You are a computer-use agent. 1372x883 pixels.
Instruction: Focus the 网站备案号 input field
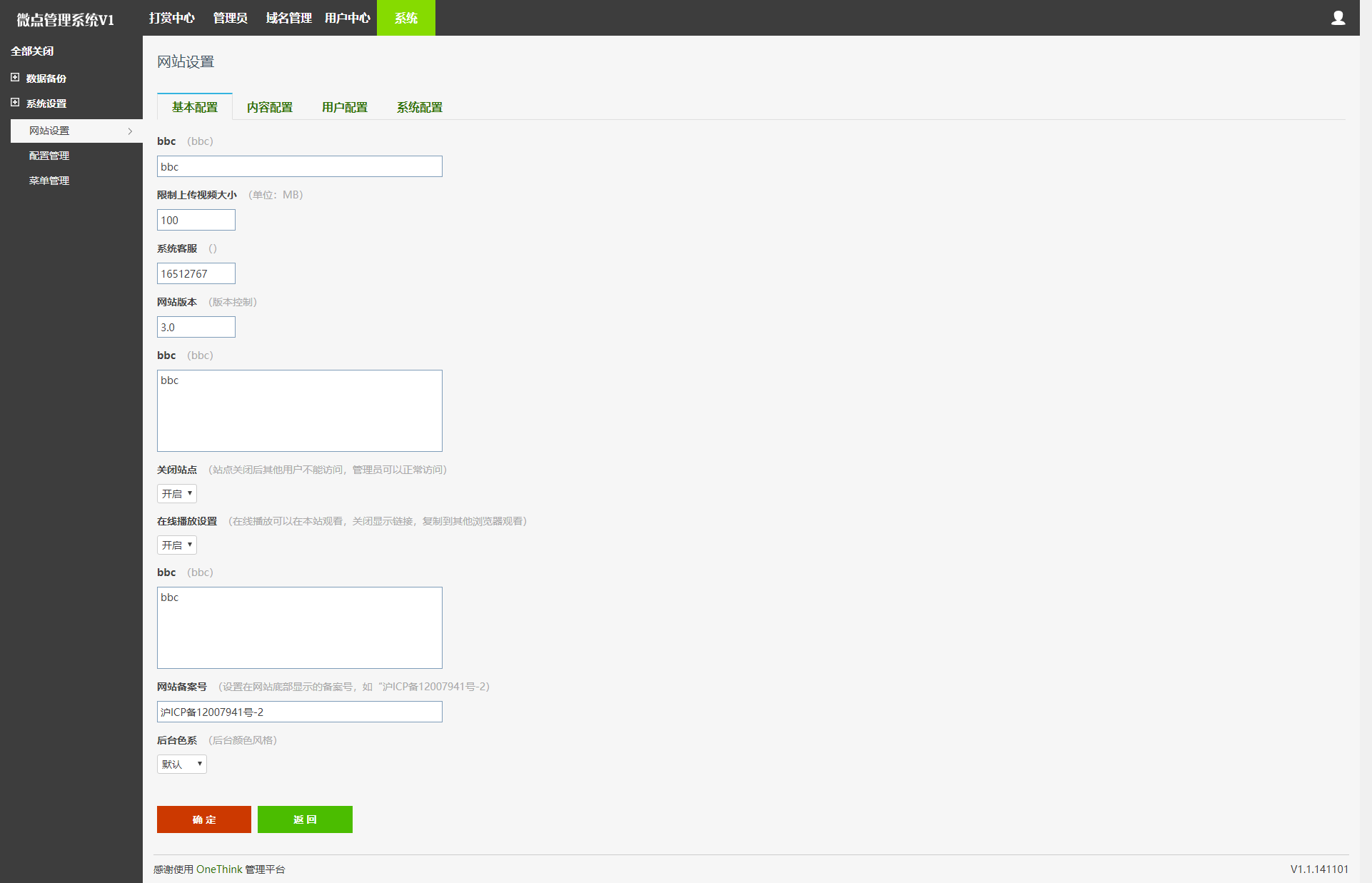(300, 712)
